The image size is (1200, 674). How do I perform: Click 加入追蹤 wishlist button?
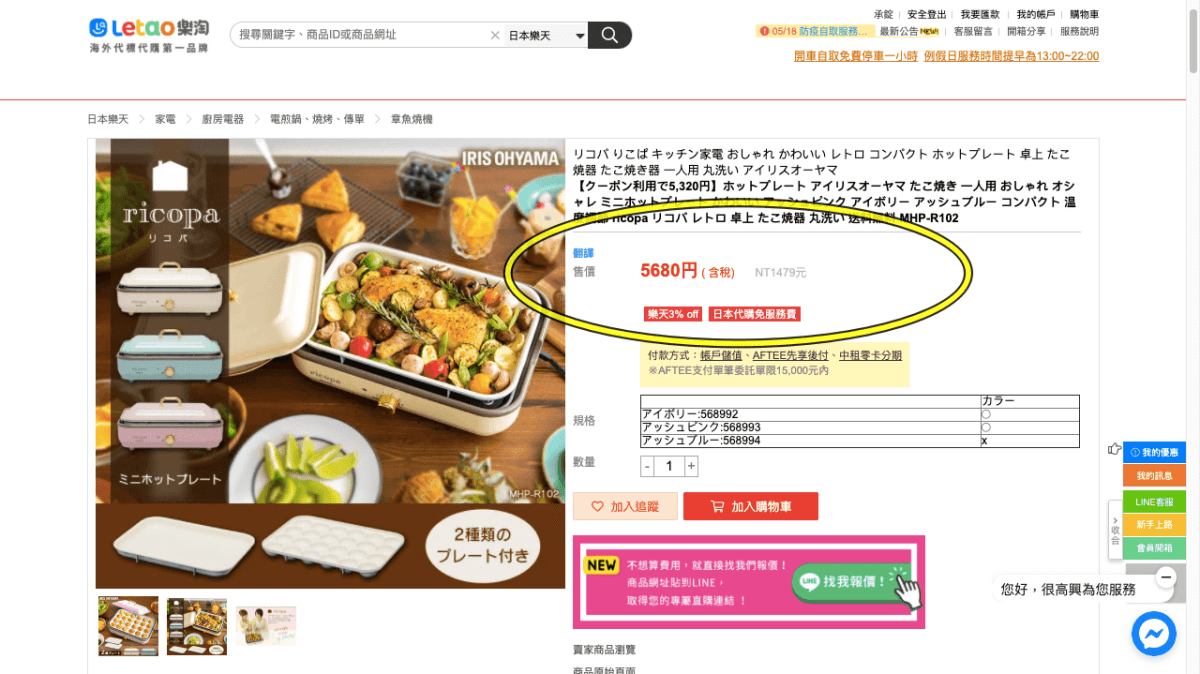pos(625,506)
